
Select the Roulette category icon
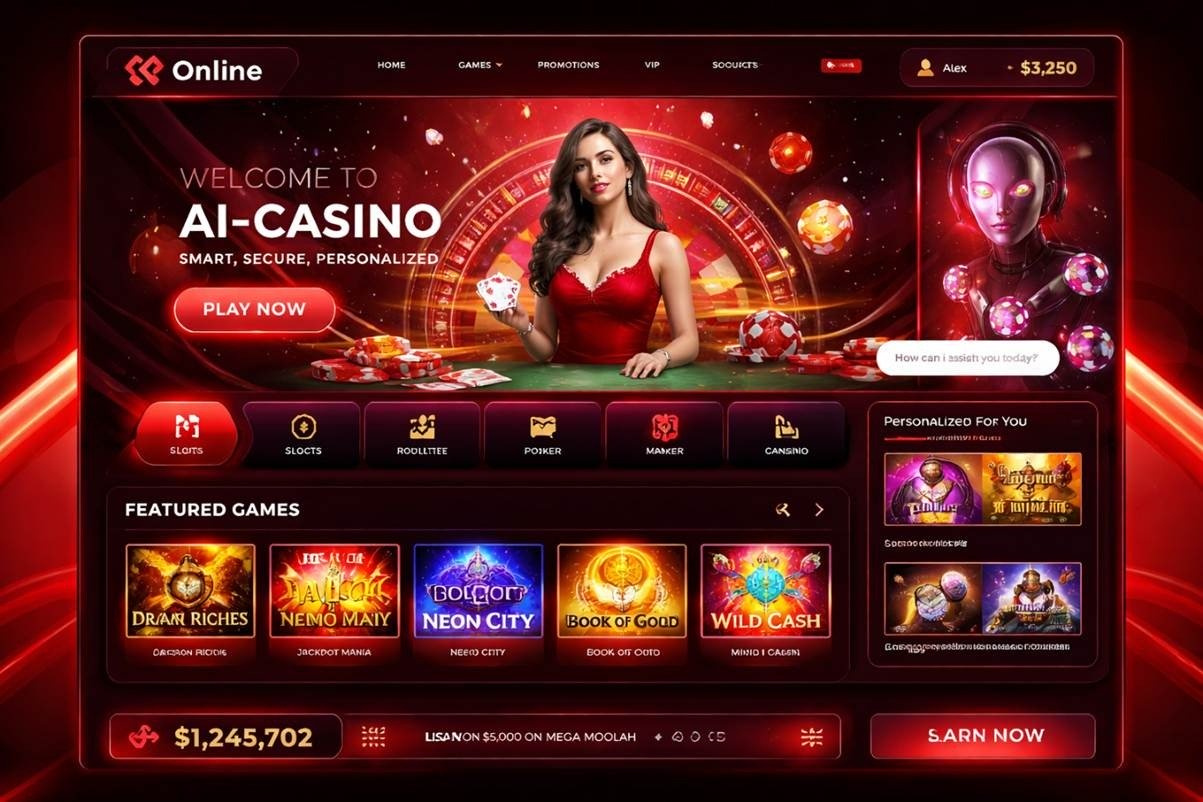coord(422,427)
